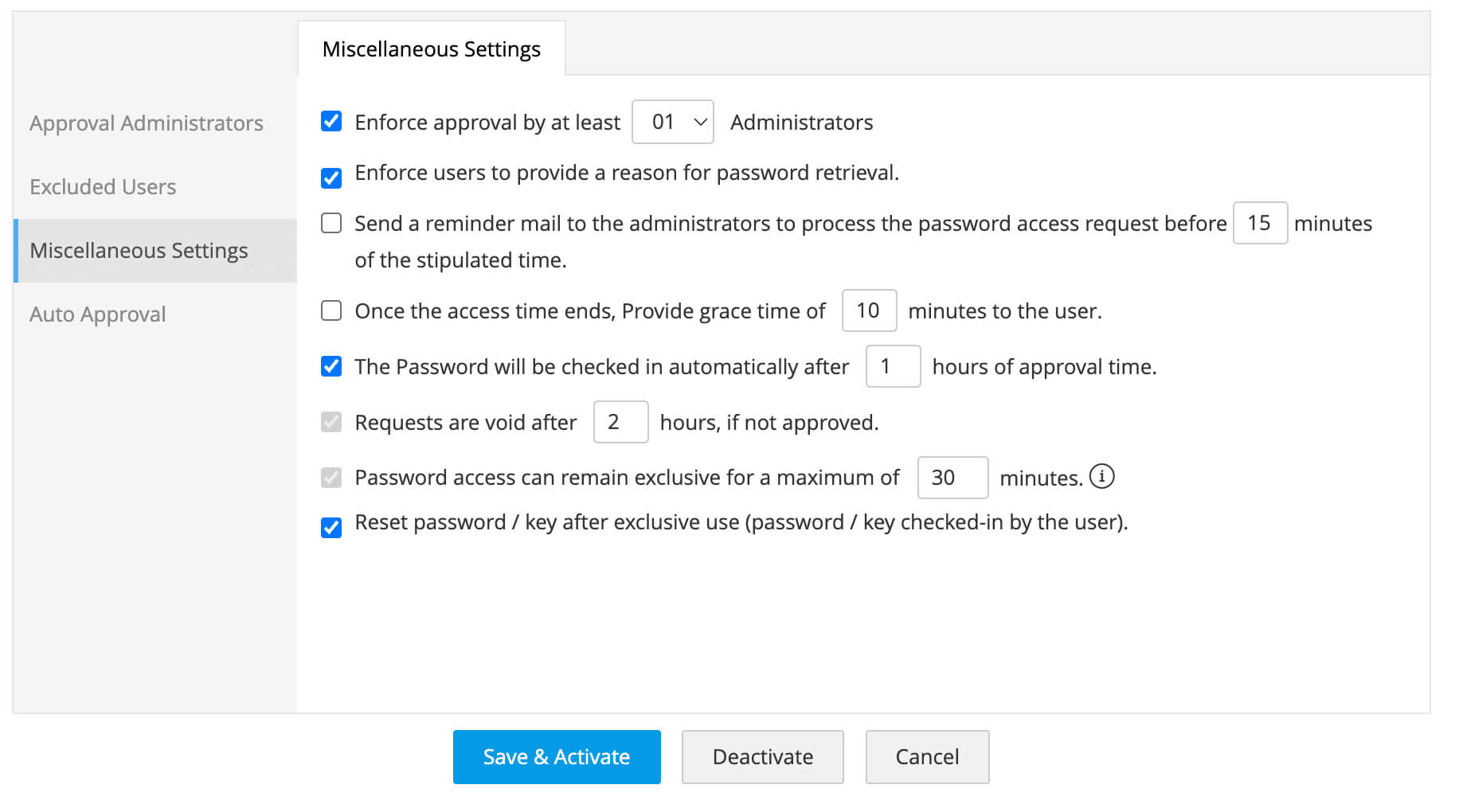Click the exclusive access minutes field showing 30
This screenshot has height=812, width=1459.
(952, 478)
